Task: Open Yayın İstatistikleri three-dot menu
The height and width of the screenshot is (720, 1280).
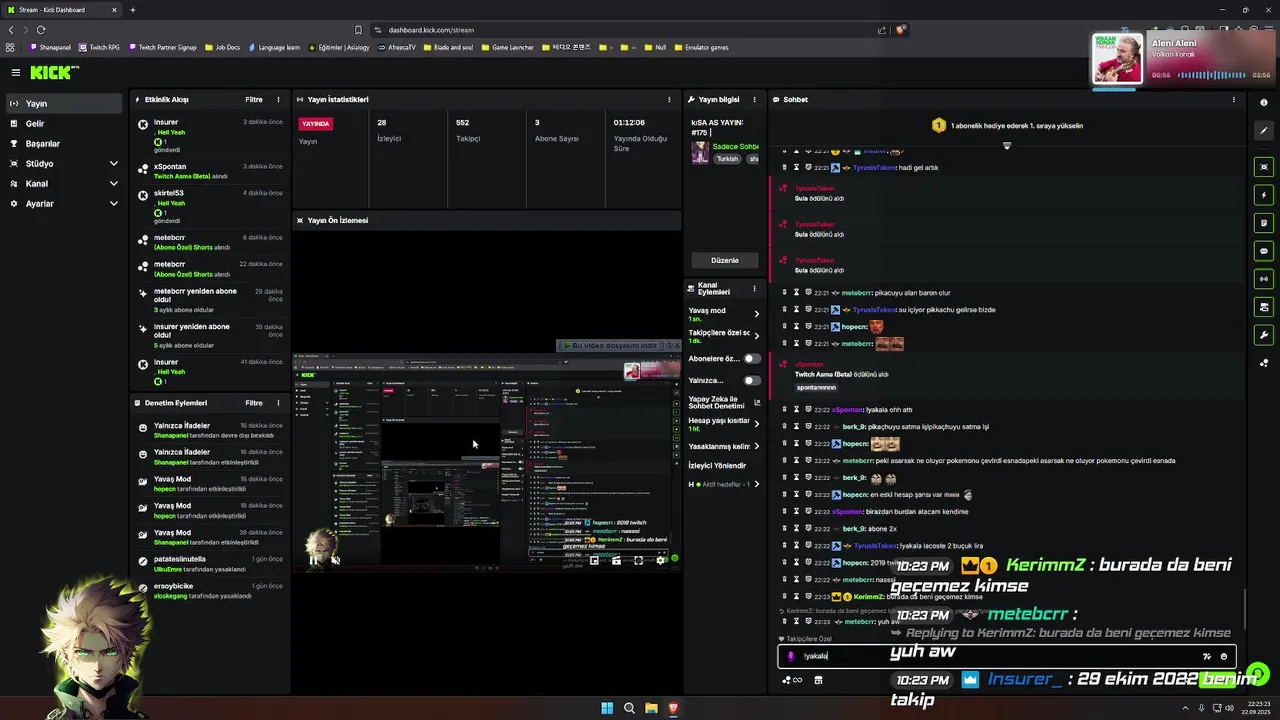Action: pyautogui.click(x=669, y=99)
